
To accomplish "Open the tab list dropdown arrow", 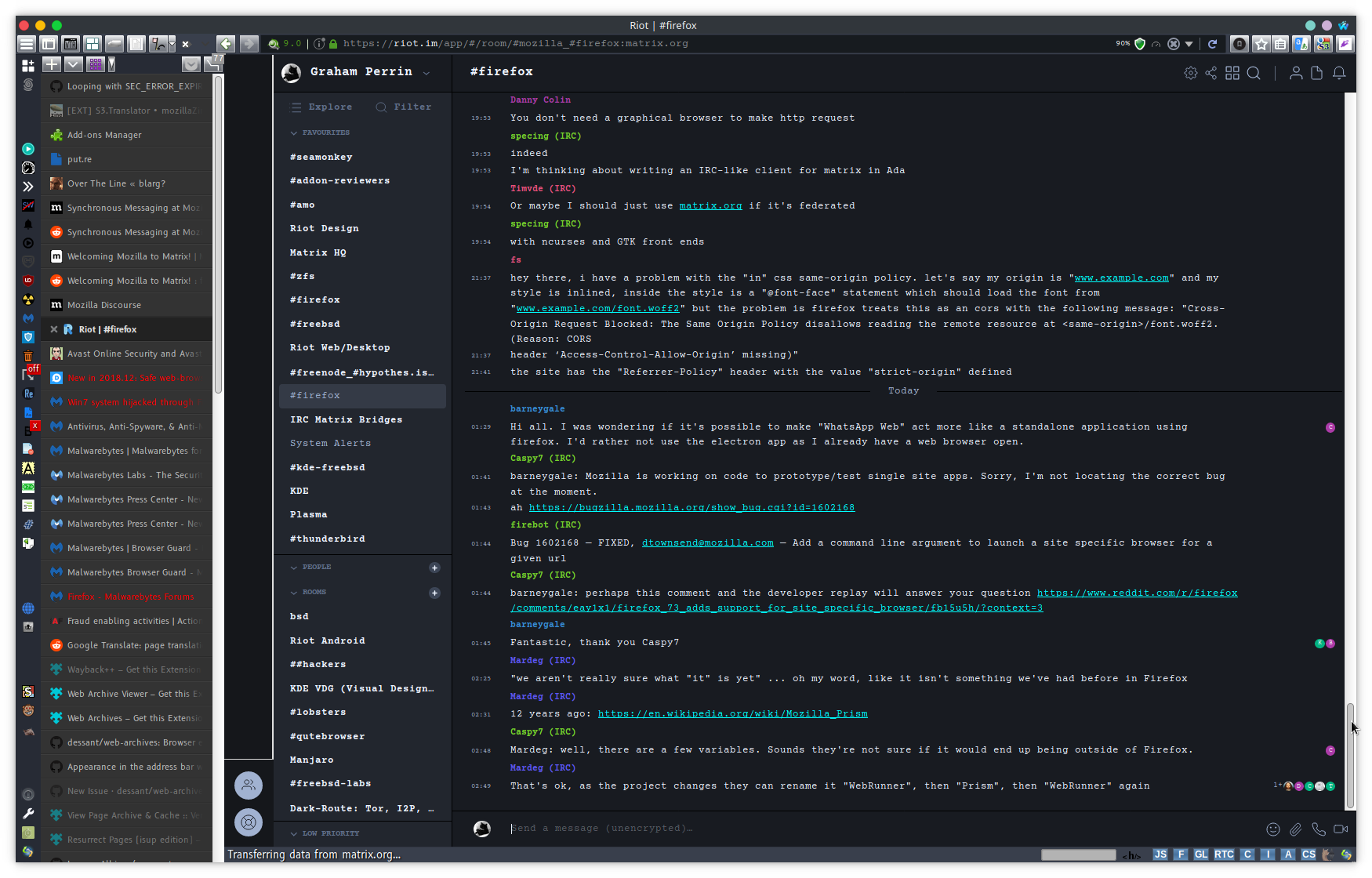I will point(73,64).
